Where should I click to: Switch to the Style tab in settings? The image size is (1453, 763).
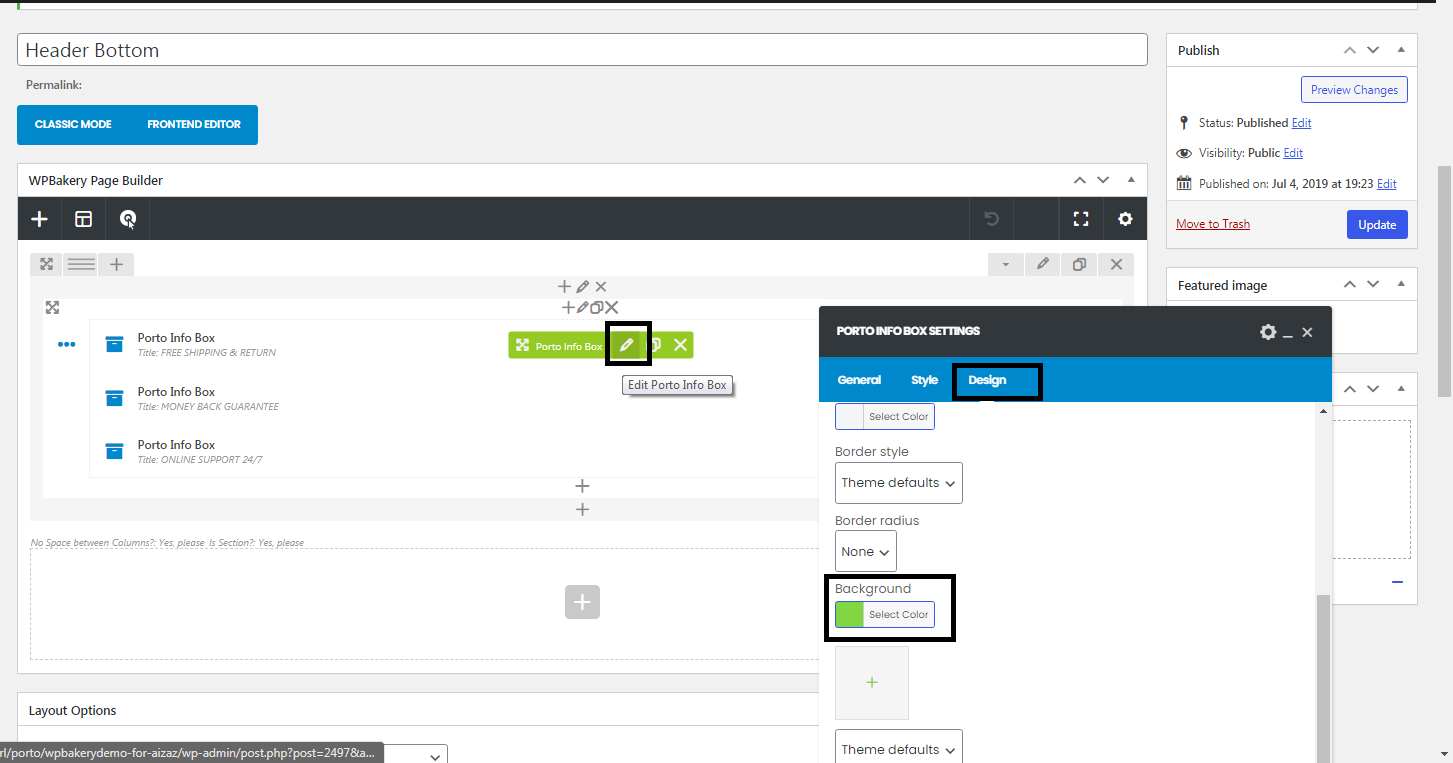point(924,380)
